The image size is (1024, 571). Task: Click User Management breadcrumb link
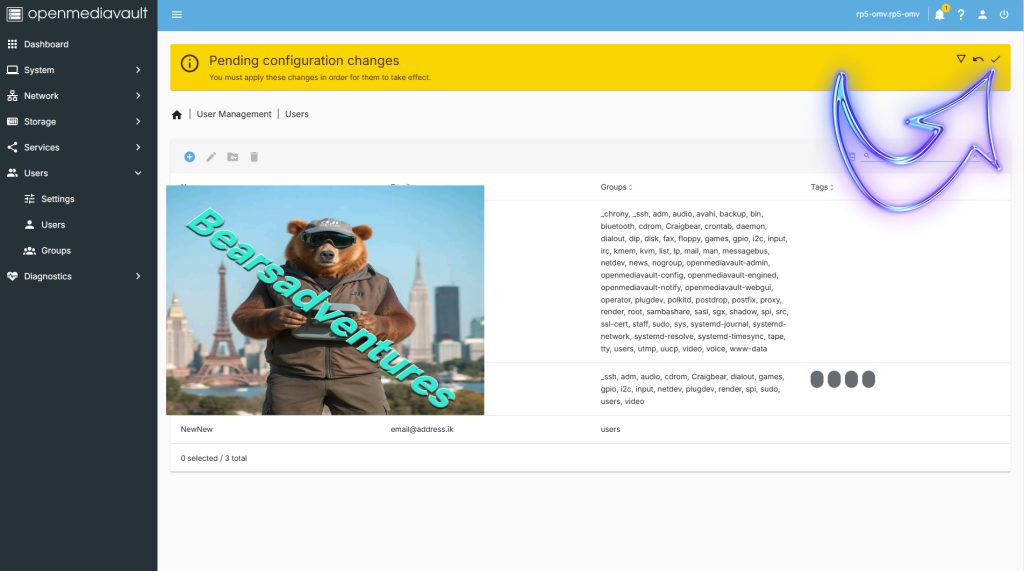point(234,114)
